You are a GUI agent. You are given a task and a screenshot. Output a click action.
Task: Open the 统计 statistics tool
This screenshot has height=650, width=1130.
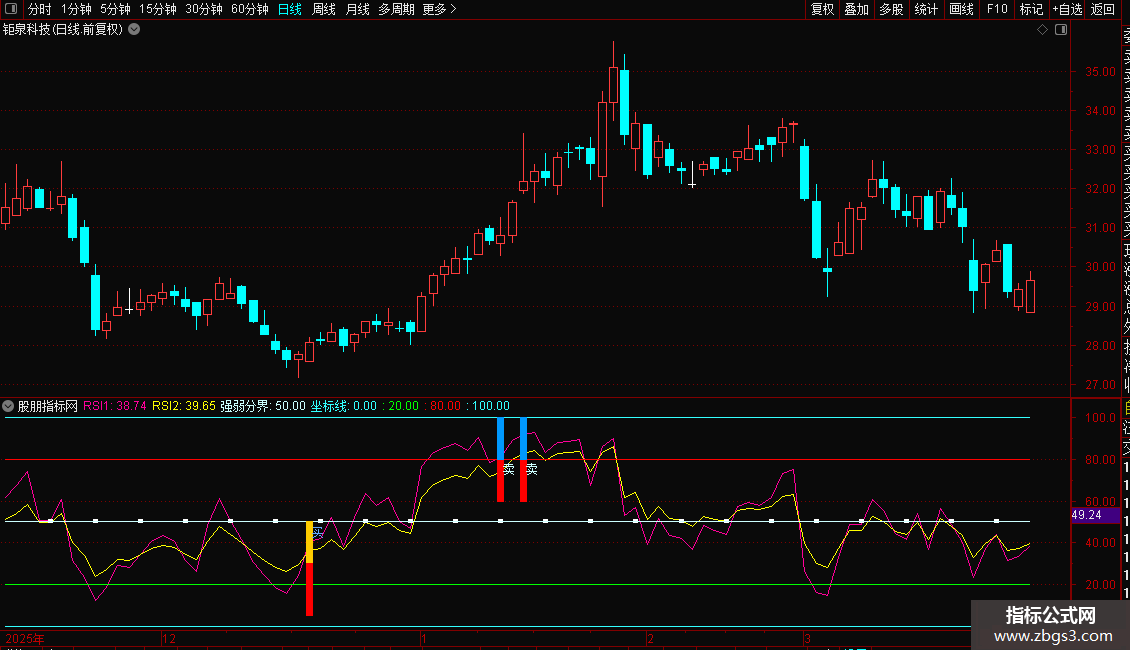926,9
